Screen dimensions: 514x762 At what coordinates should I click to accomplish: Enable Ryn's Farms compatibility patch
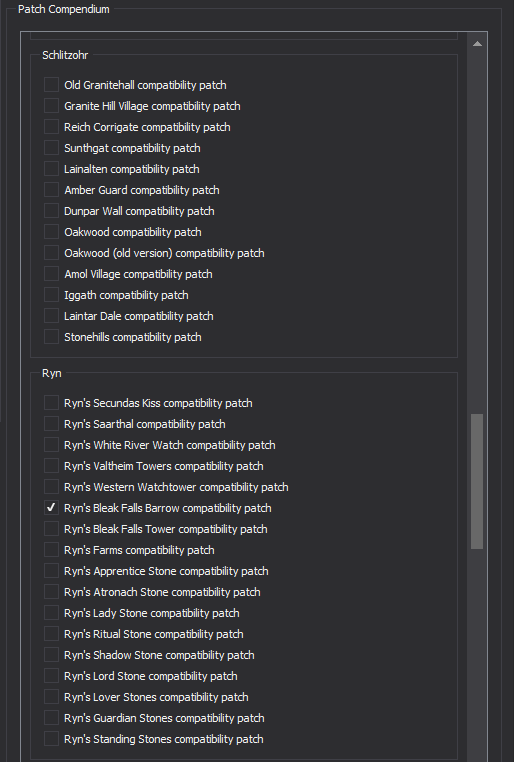[x=51, y=549]
